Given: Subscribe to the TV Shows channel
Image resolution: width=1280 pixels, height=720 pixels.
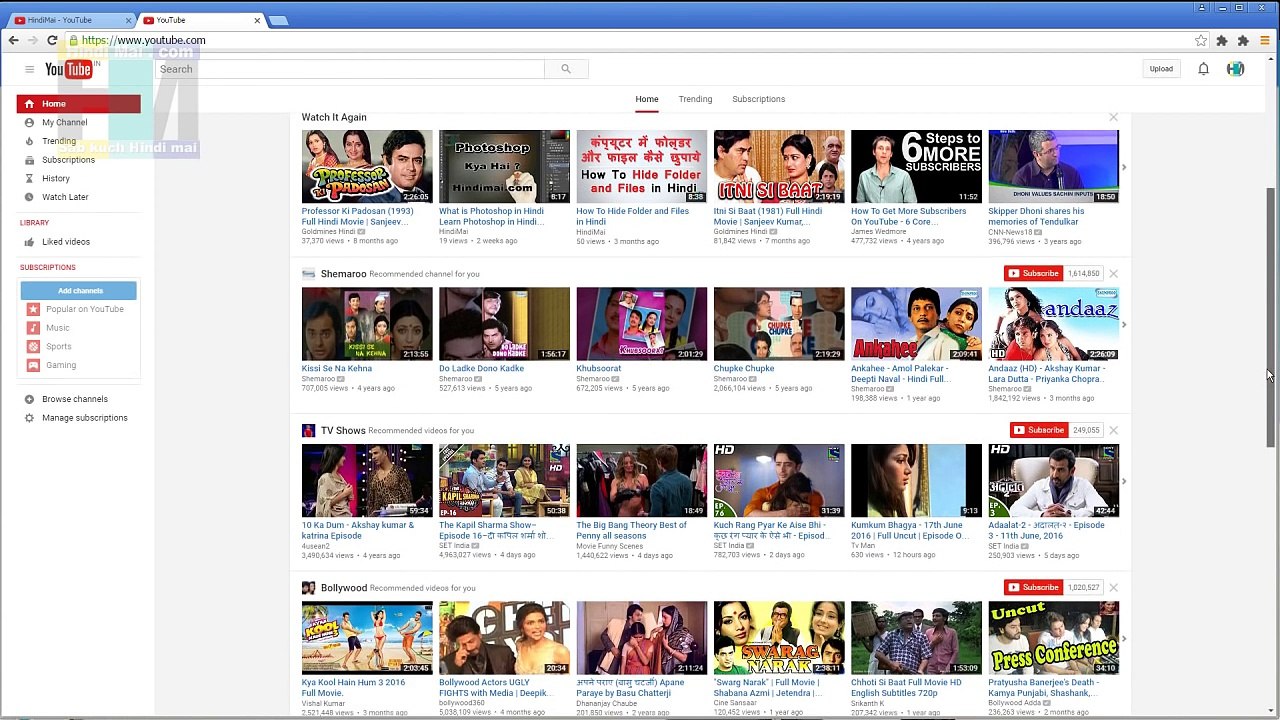Looking at the screenshot, I should 1039,430.
